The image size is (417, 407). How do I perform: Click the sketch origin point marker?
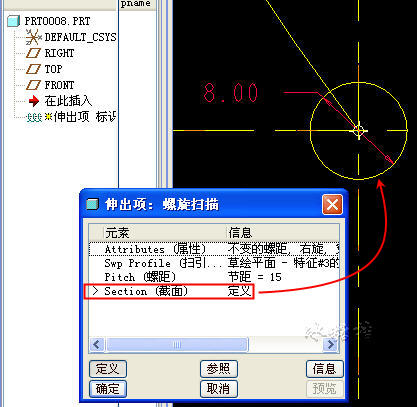pos(359,130)
